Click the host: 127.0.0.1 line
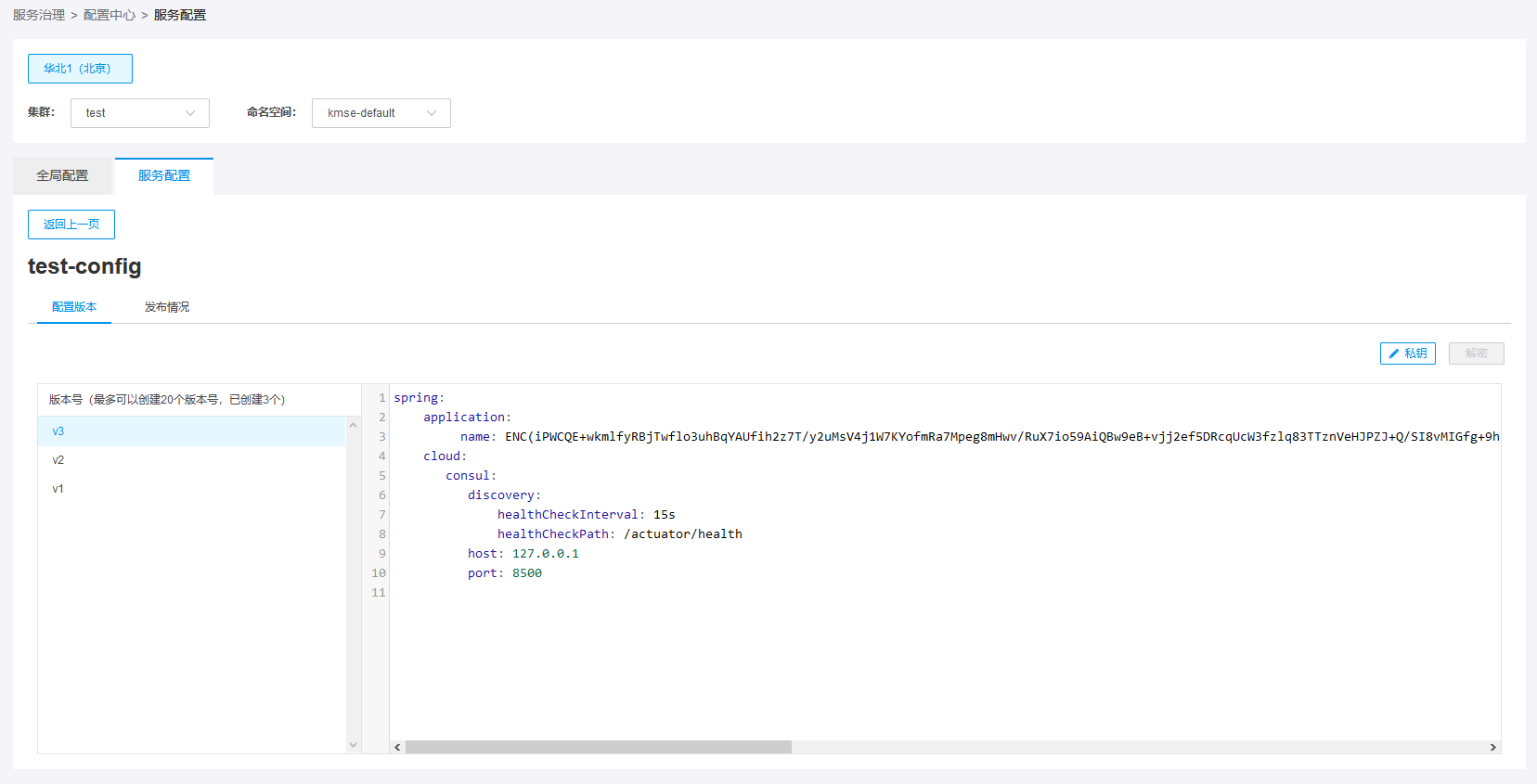 click(523, 554)
